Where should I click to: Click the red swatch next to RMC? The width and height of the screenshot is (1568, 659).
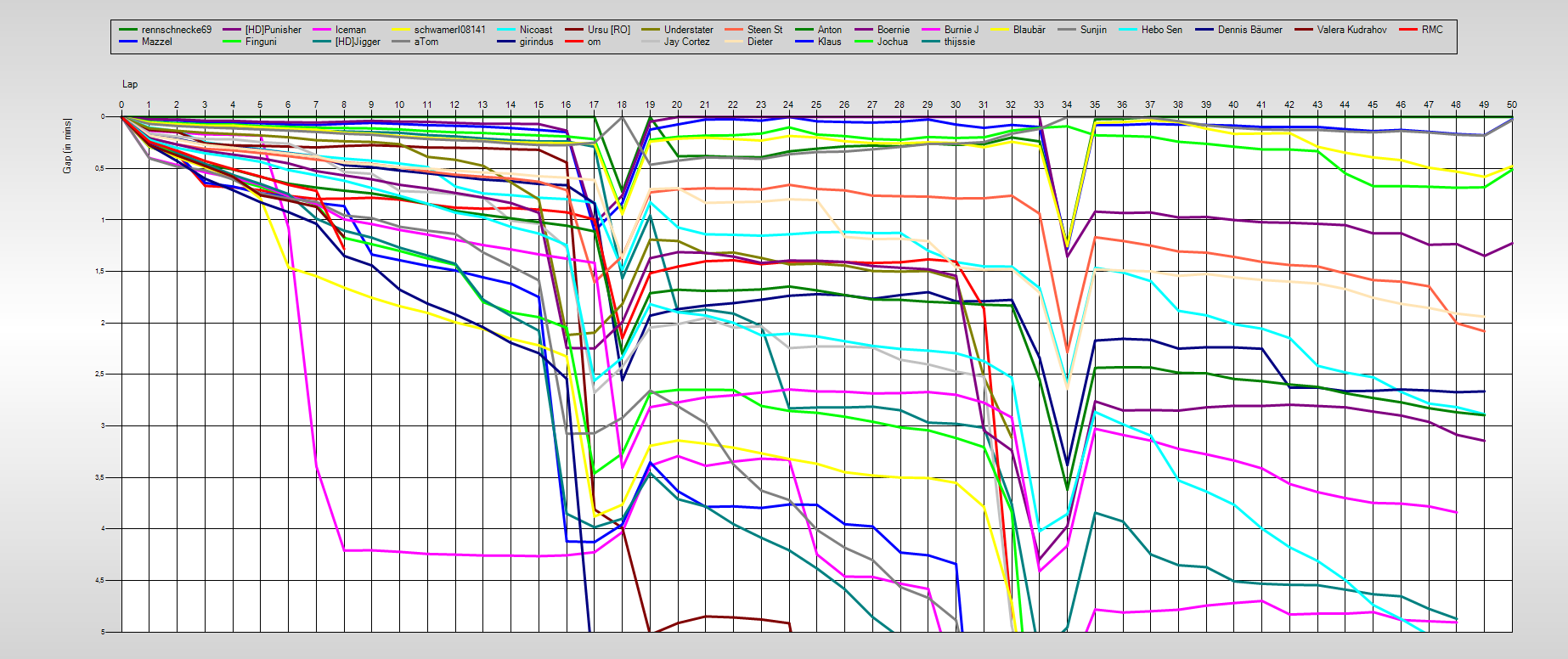click(1408, 30)
